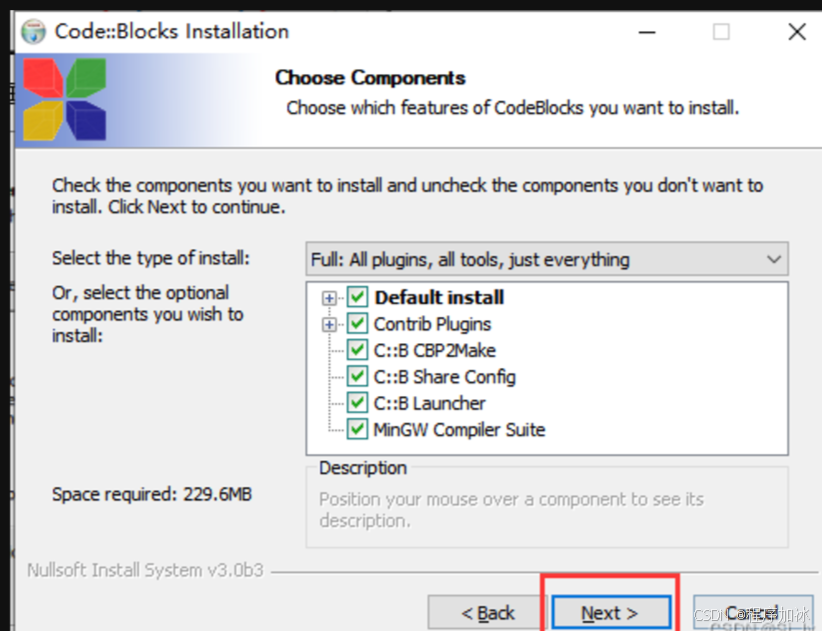The image size is (822, 631).
Task: Disable the C::B Launcher component
Action: (x=357, y=401)
